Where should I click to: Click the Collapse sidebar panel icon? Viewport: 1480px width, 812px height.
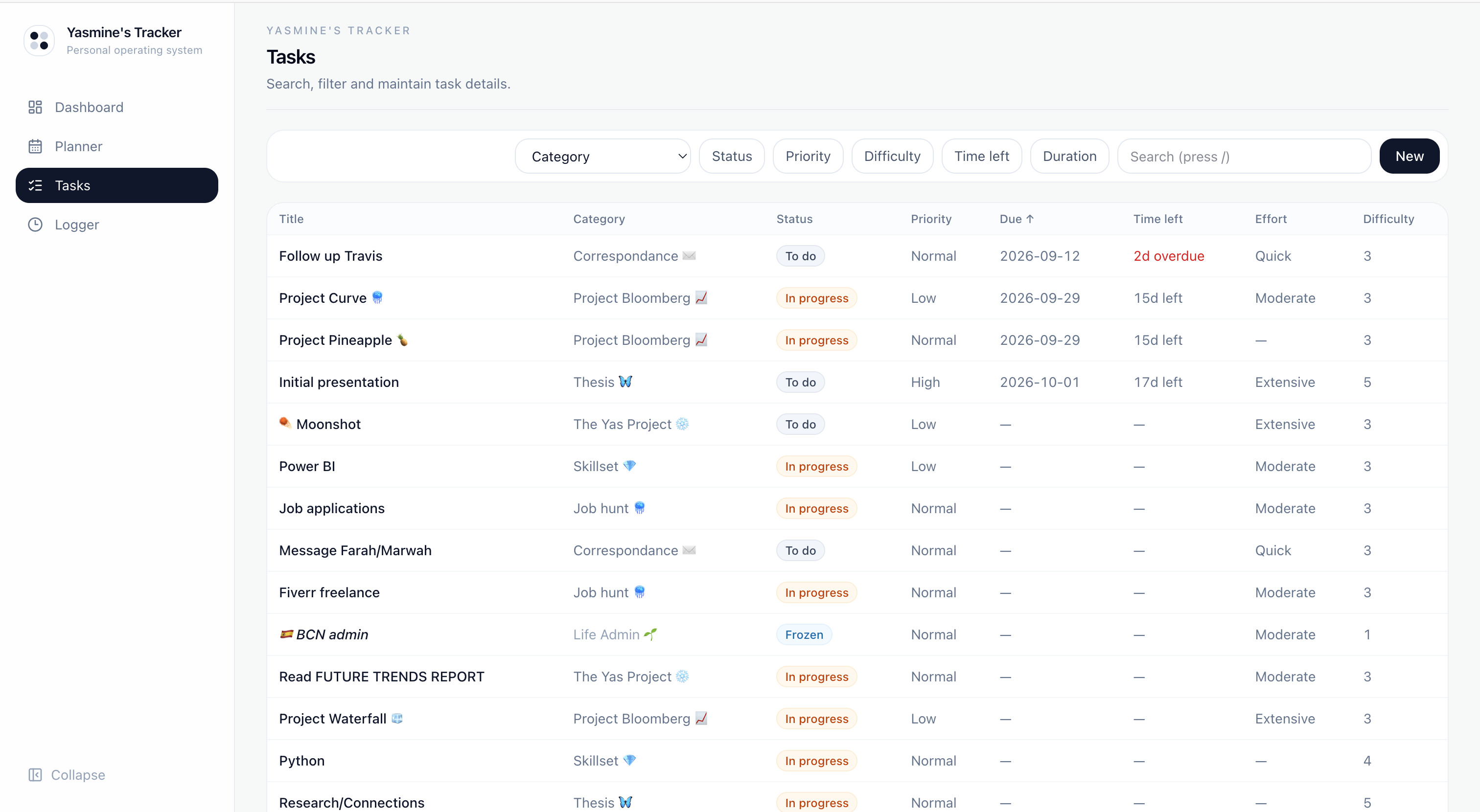pyautogui.click(x=35, y=775)
